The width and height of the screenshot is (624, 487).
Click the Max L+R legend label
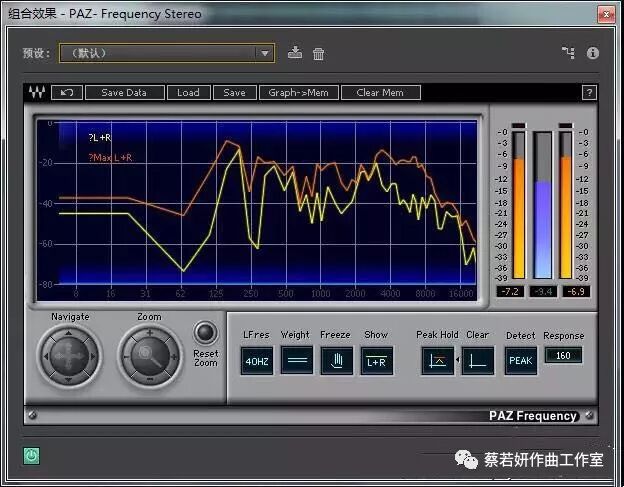[110, 158]
